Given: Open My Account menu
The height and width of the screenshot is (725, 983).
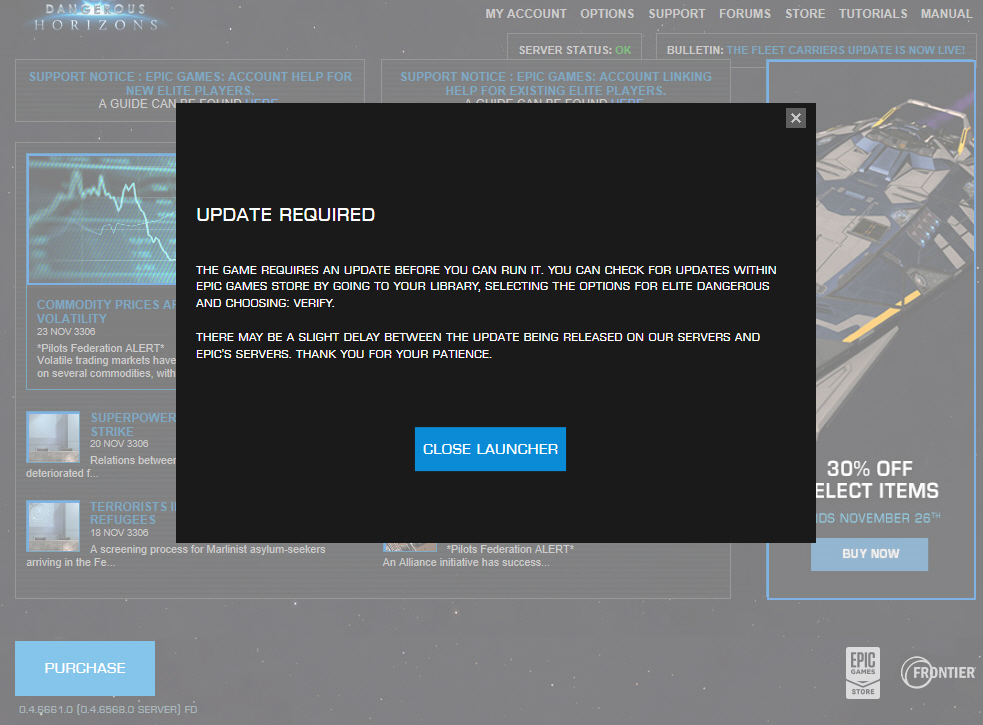Looking at the screenshot, I should (525, 14).
